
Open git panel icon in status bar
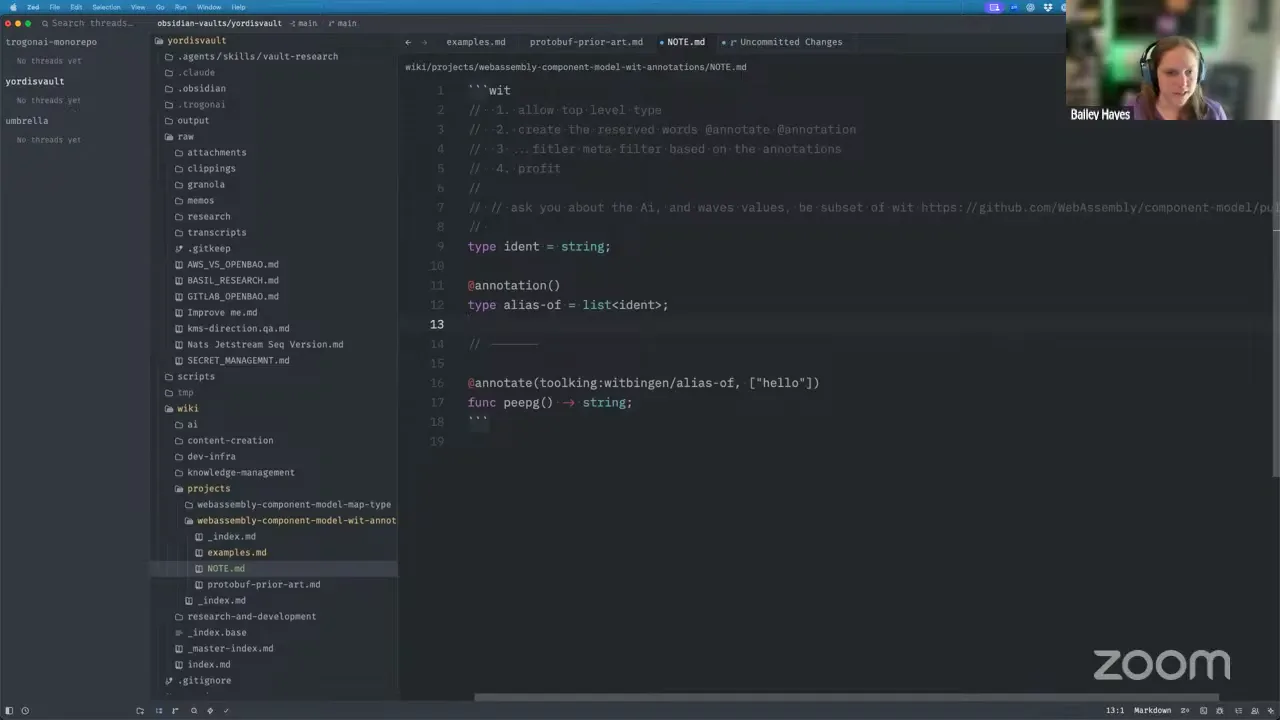point(176,711)
